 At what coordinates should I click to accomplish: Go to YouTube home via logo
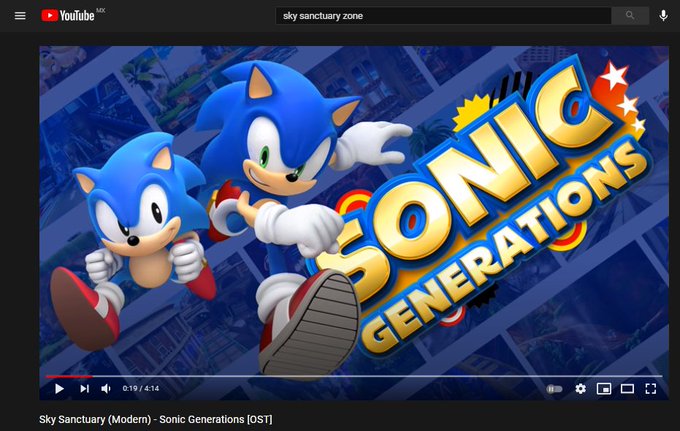point(68,16)
